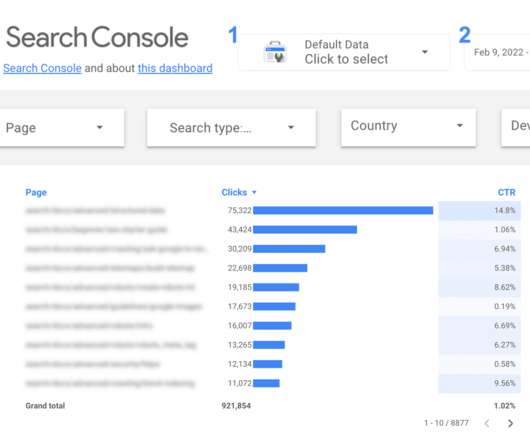Go to previous page of table results
The height and width of the screenshot is (442, 530).
(487, 423)
